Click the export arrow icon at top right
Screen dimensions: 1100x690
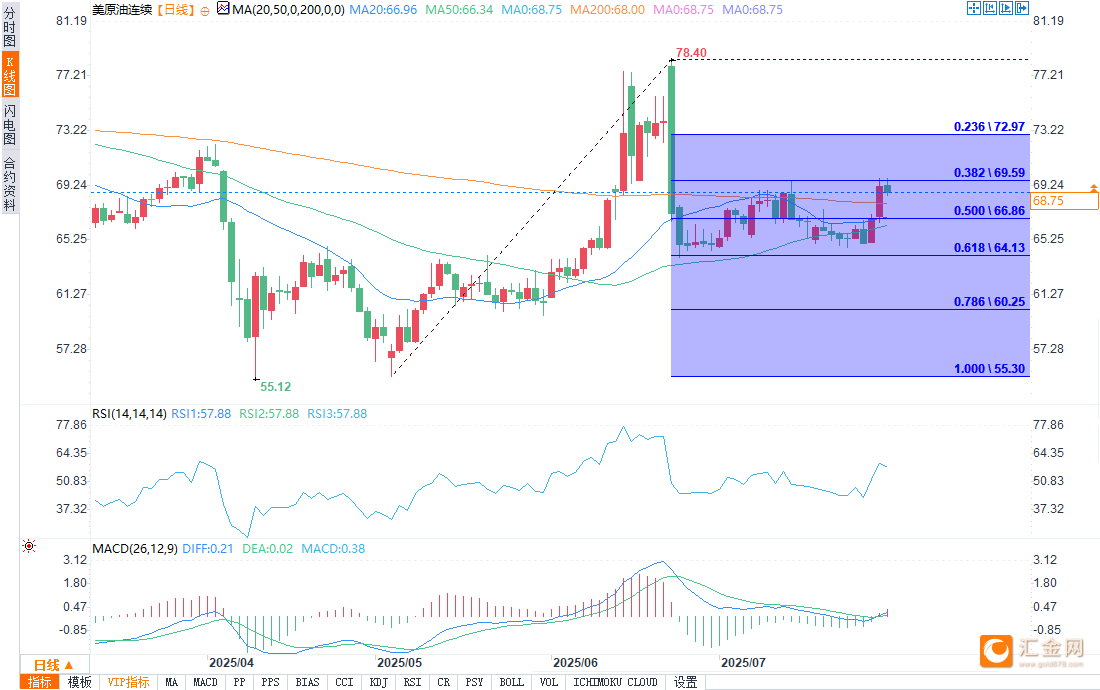coord(1022,8)
